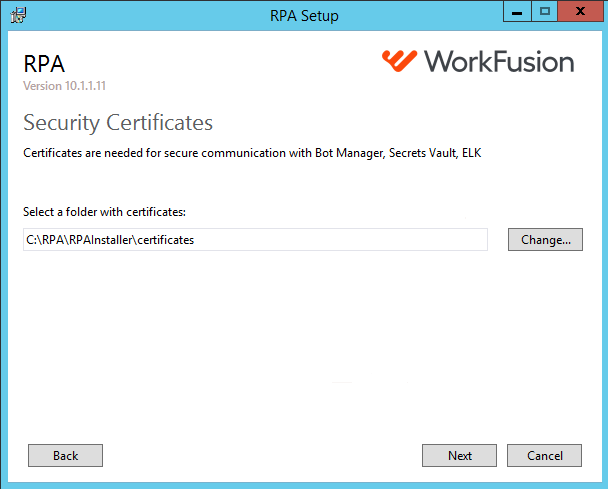Maximize the RPA Setup window
The height and width of the screenshot is (489, 608).
tap(544, 11)
